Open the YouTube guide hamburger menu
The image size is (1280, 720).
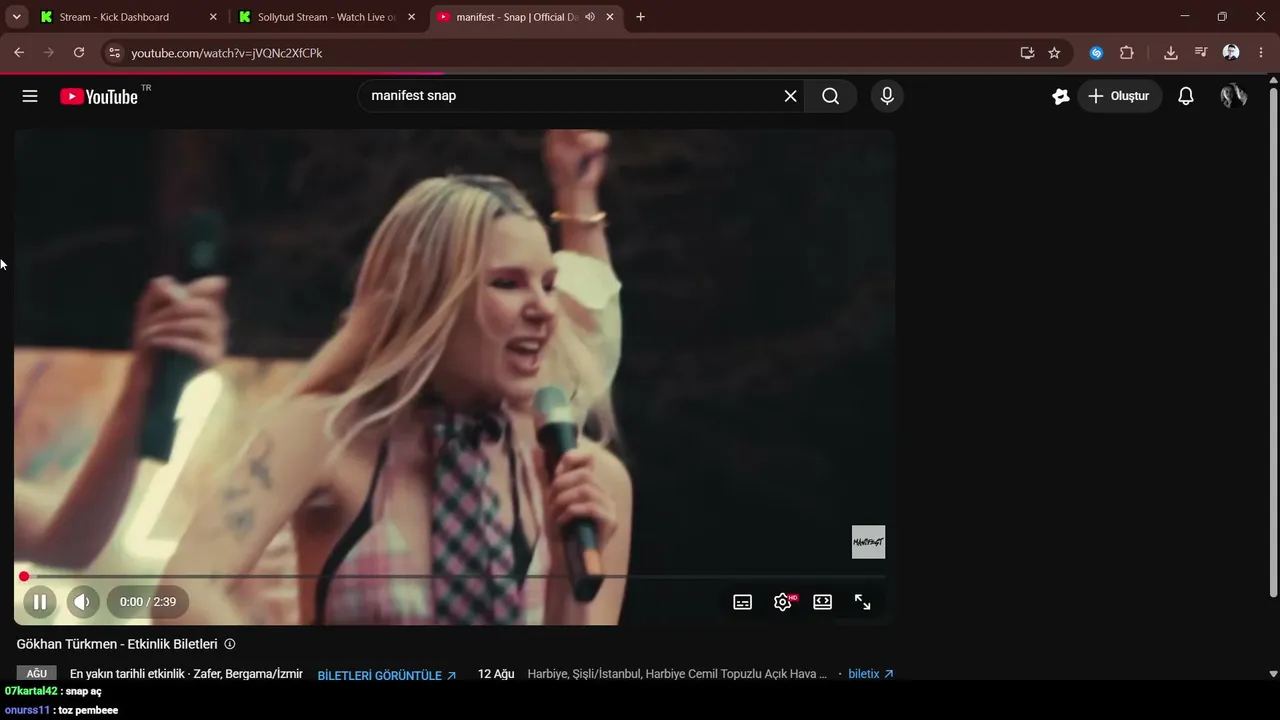coord(30,96)
